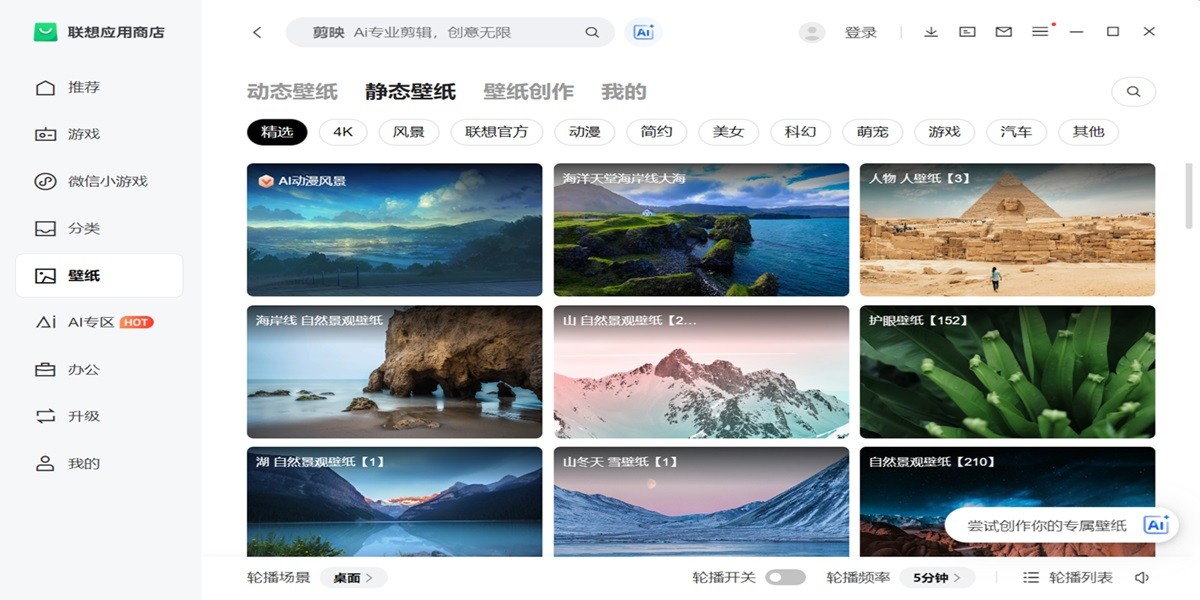Open the 壁纸创作 tab

pyautogui.click(x=528, y=90)
